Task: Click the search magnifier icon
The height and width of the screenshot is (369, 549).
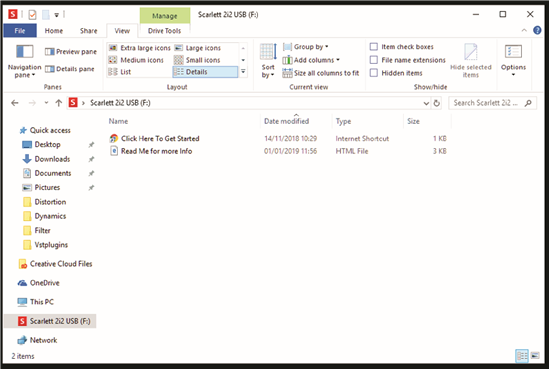Action: 528,103
